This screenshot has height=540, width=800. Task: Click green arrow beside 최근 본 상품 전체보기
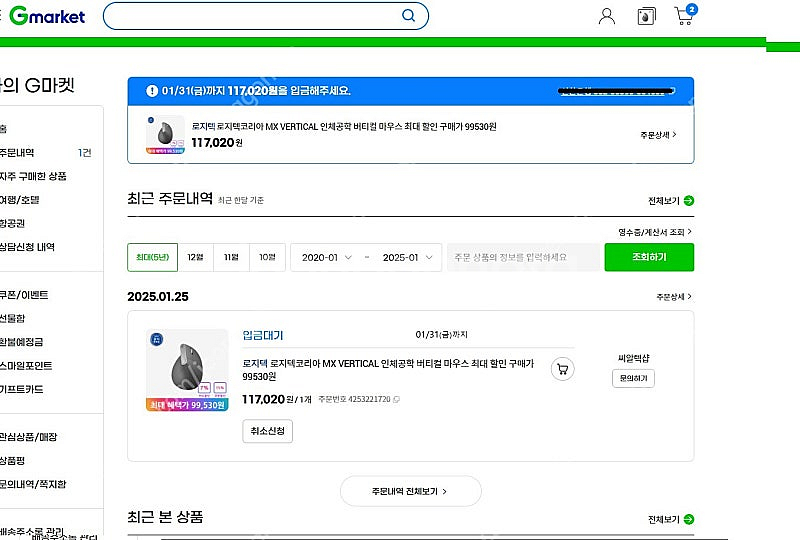coord(689,519)
